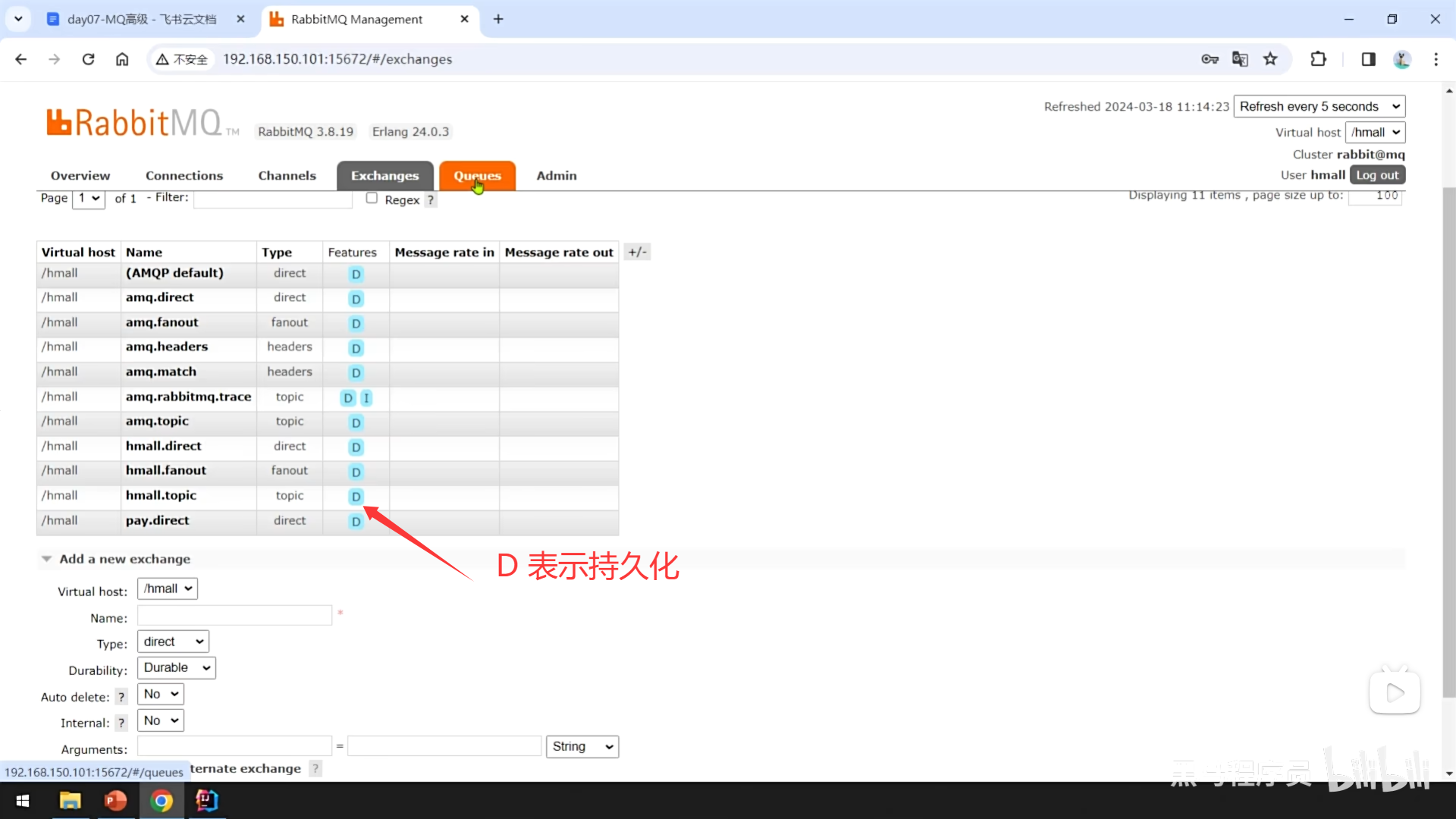Toggle table columns with +/- button
The width and height of the screenshot is (1456, 819).
tap(637, 253)
